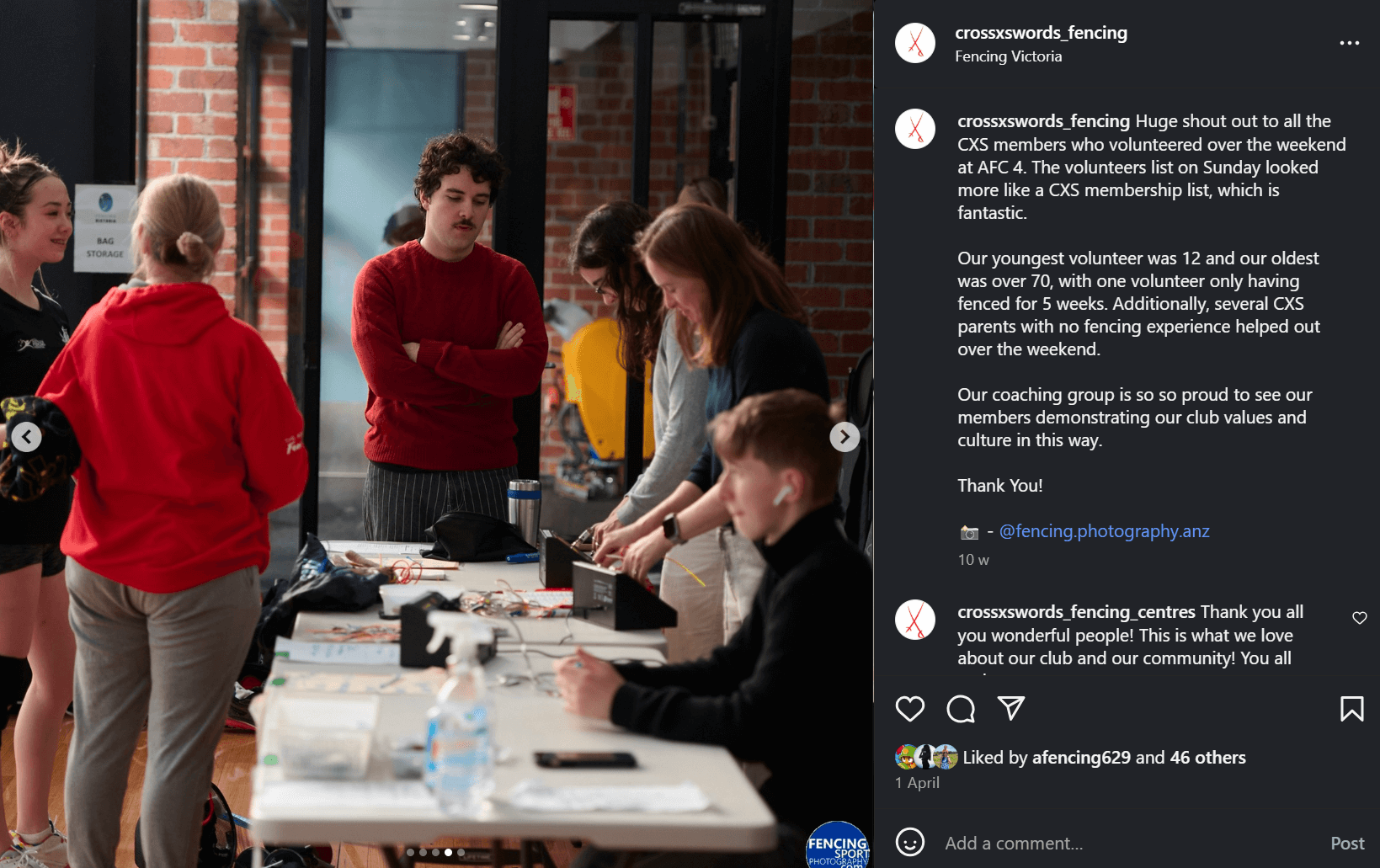Screen dimensions: 1380x868
Task: Save post with bookmark icon
Action: pos(1351,709)
